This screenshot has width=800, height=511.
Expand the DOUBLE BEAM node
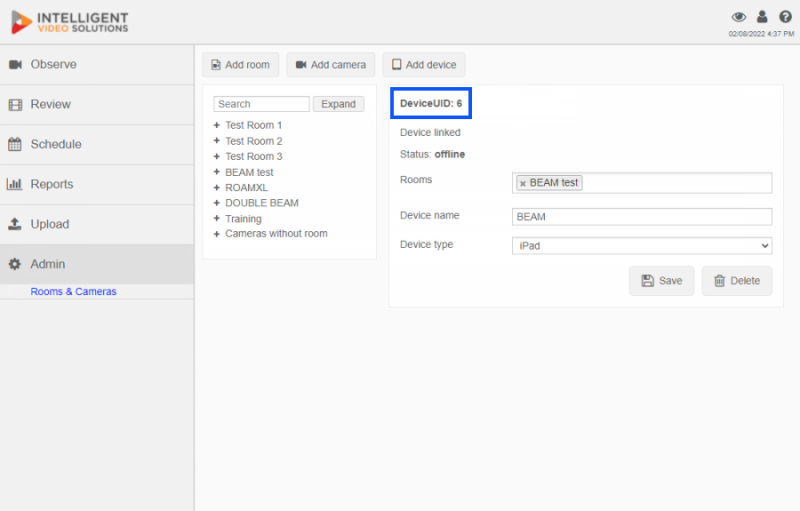click(216, 203)
